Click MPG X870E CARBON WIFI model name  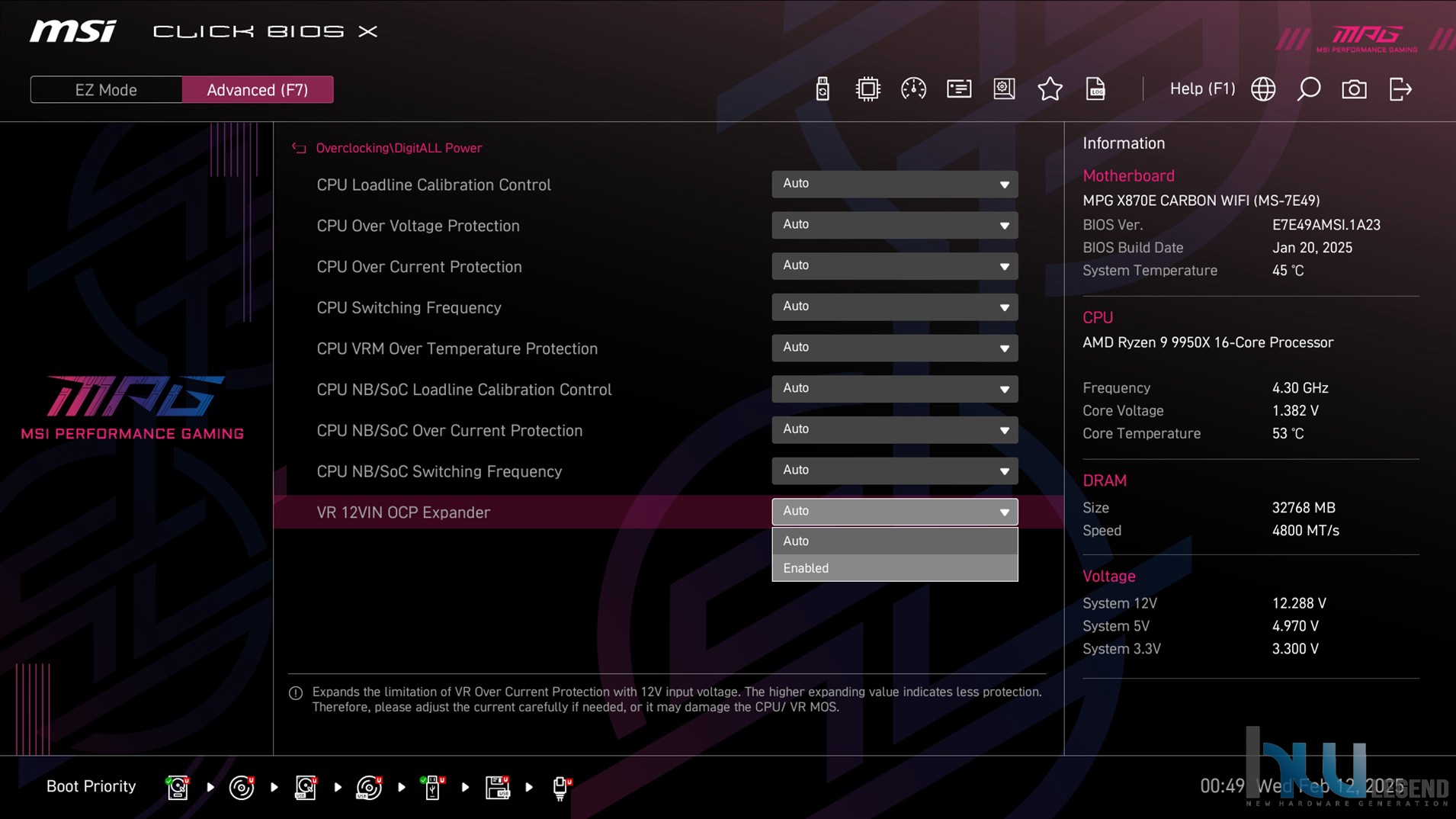point(1201,201)
